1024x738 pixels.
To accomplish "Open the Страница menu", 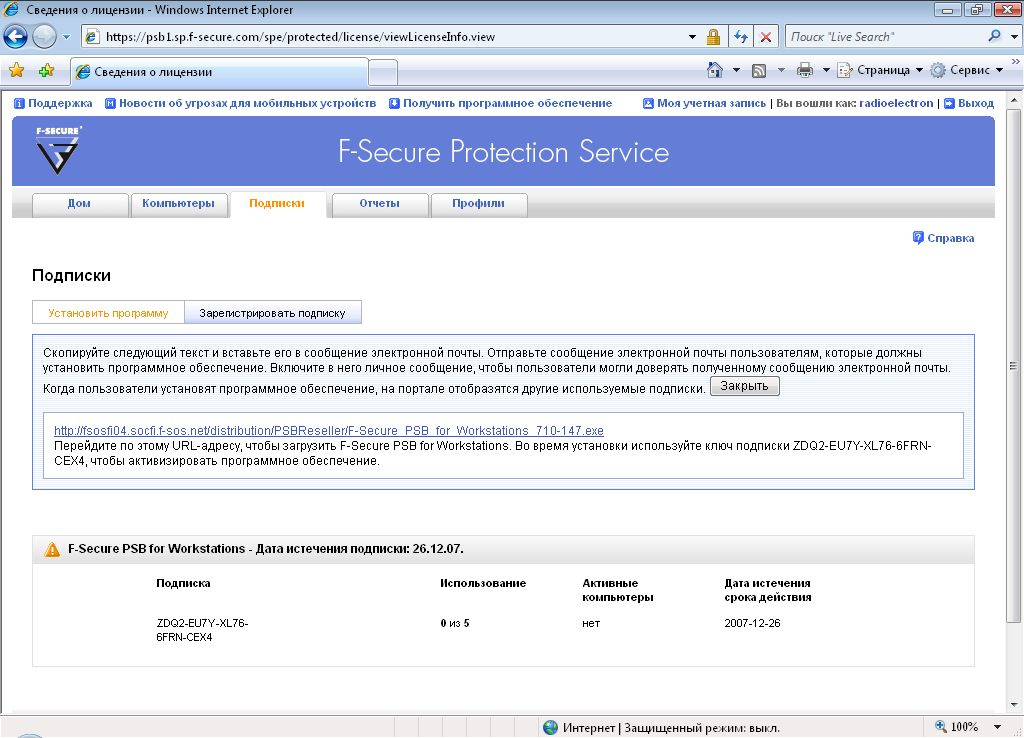I will (880, 70).
